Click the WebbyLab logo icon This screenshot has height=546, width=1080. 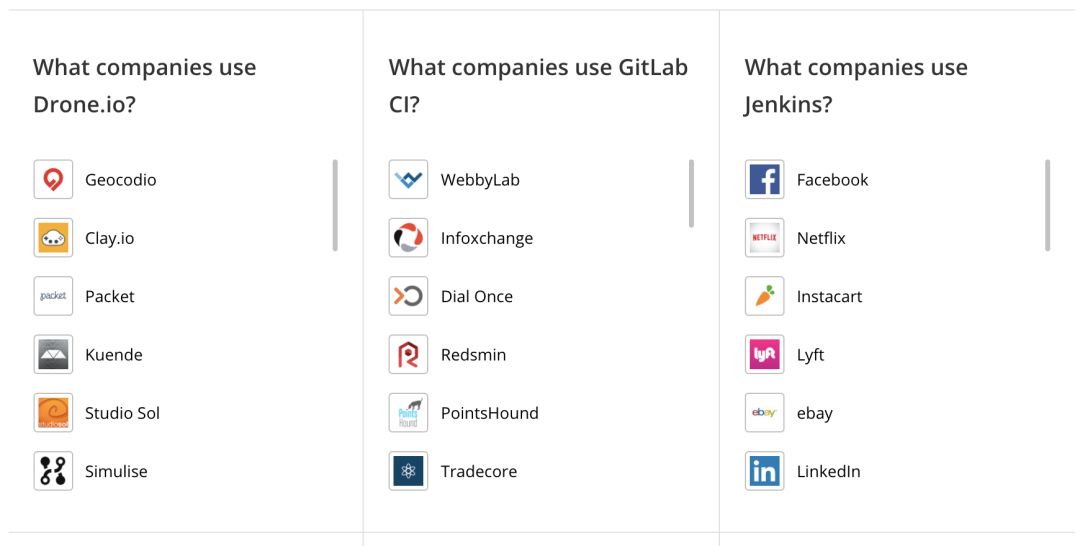pyautogui.click(x=408, y=180)
